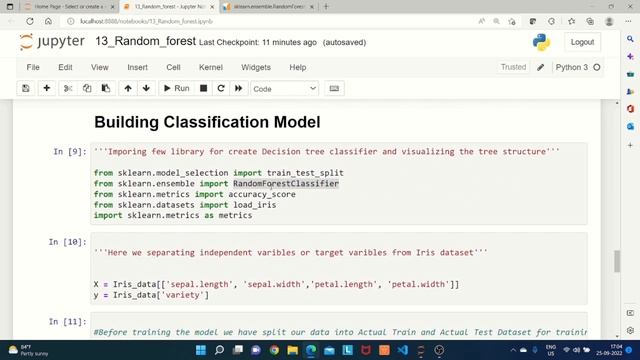Viewport: 640px width, 360px height.
Task: Open File Explorer from taskbar
Action: (293, 350)
